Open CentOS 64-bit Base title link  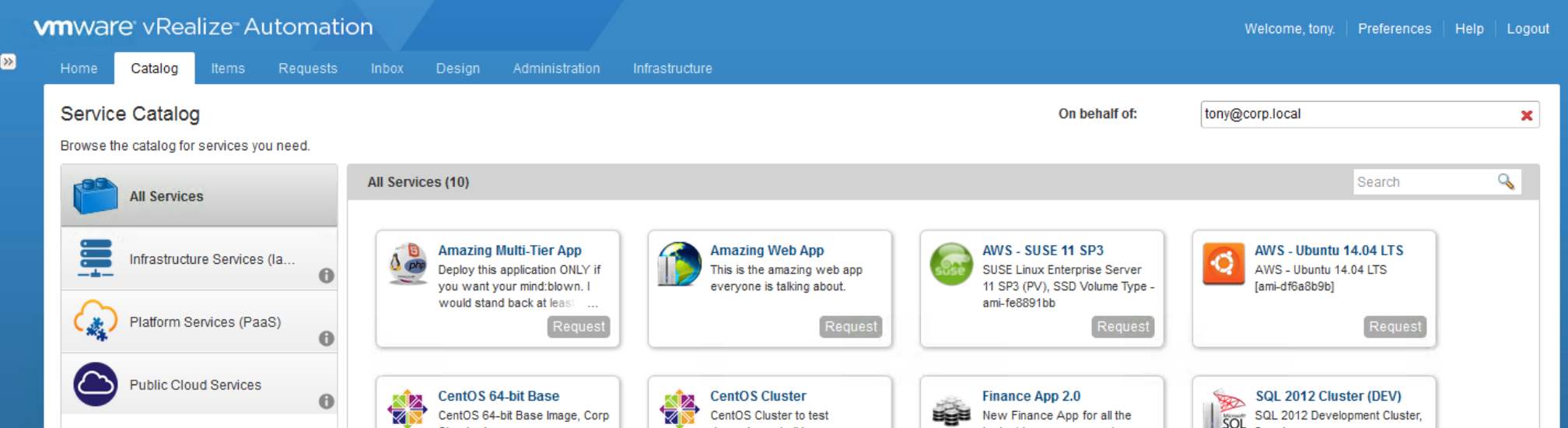[499, 396]
